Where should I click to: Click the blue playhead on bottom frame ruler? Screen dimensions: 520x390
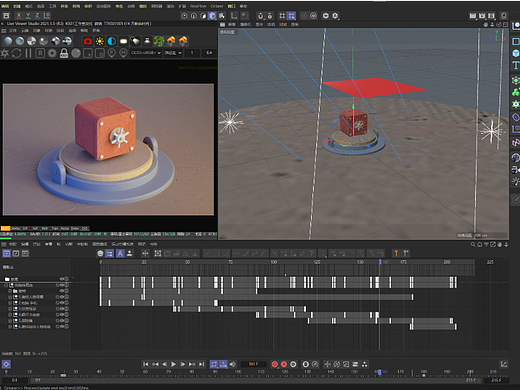click(380, 372)
